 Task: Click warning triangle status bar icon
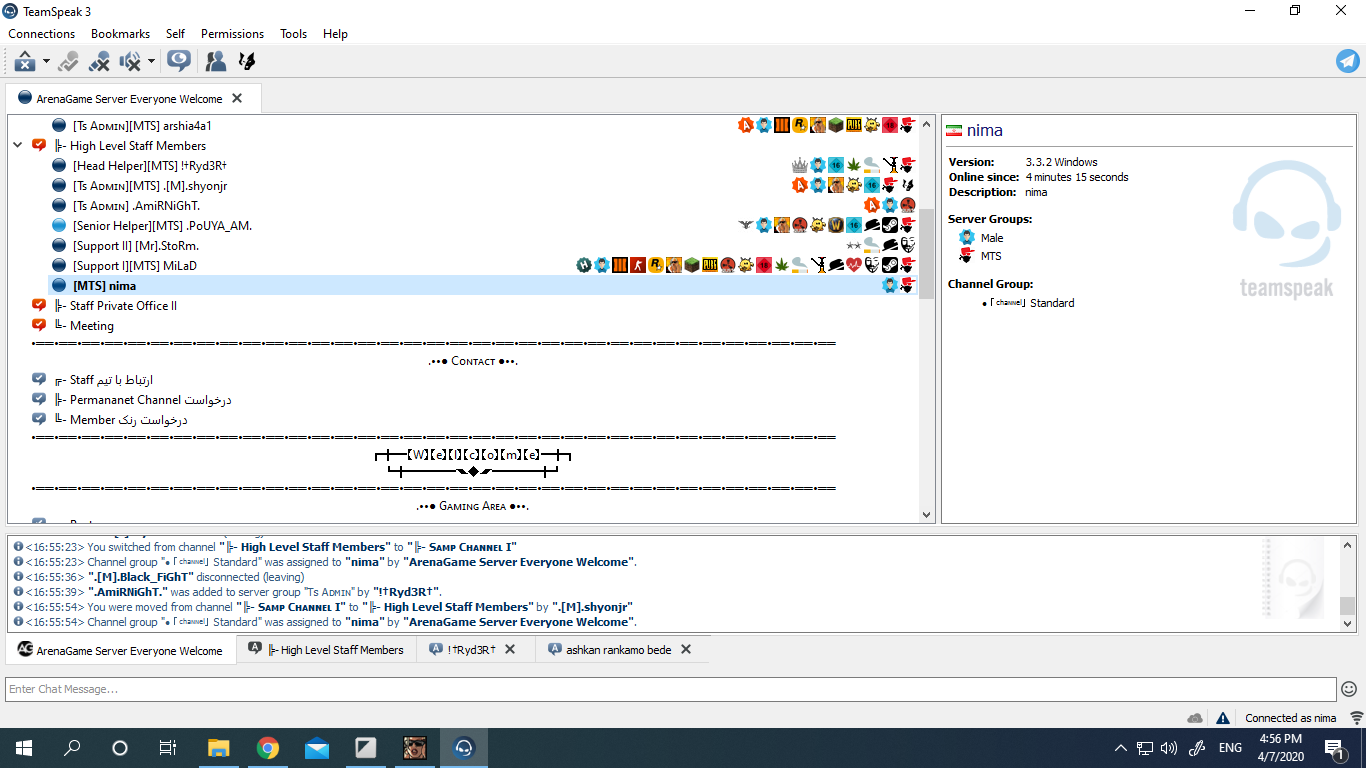click(1222, 718)
